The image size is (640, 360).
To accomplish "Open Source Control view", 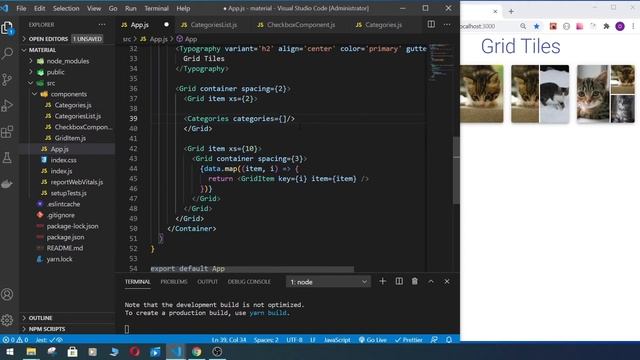I will click(7, 80).
